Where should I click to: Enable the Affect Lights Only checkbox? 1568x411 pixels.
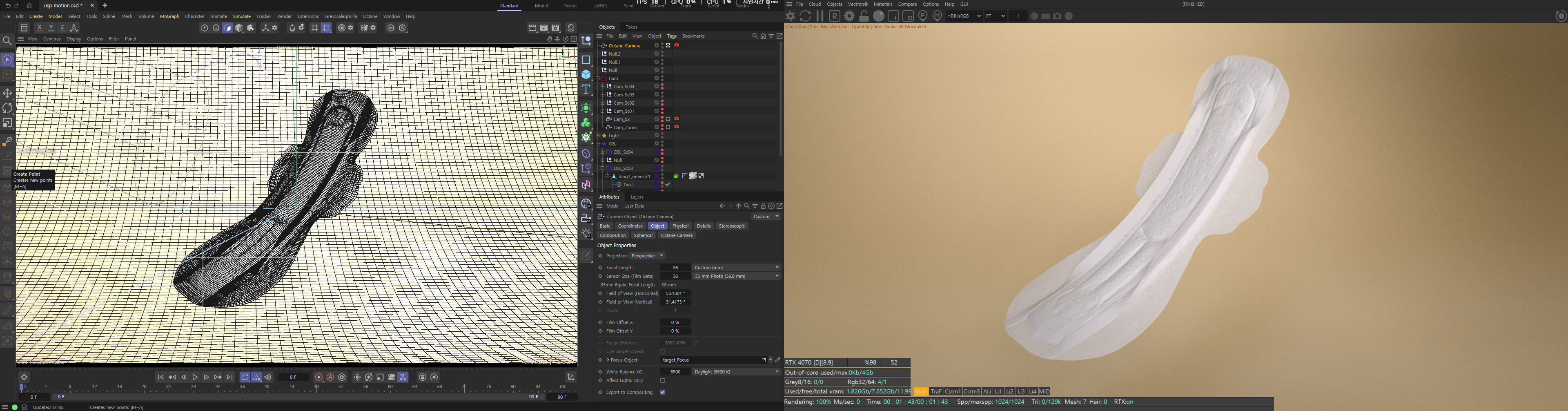[x=663, y=380]
